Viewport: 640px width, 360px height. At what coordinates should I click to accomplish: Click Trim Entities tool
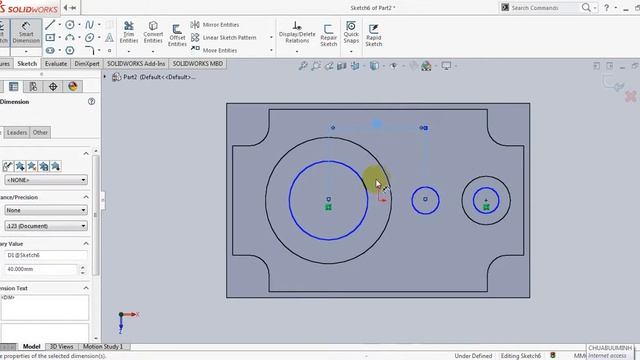pyautogui.click(x=129, y=32)
